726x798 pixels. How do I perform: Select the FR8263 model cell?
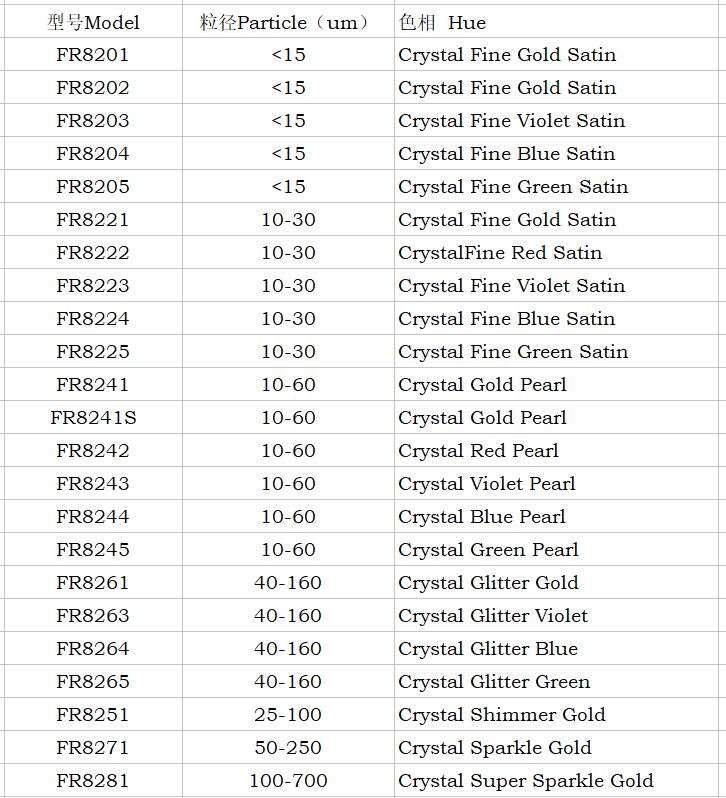(x=93, y=616)
